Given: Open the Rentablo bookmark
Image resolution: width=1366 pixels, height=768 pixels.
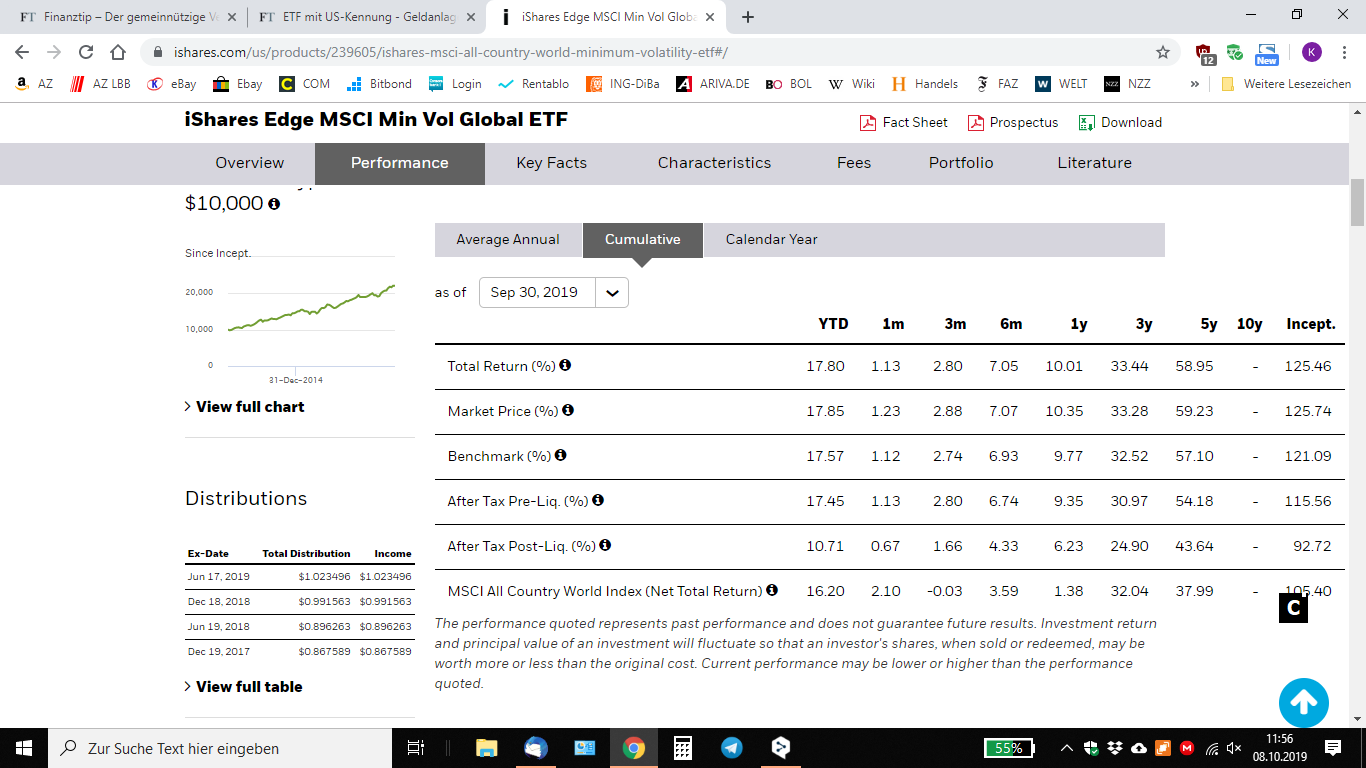Looking at the screenshot, I should point(534,84).
